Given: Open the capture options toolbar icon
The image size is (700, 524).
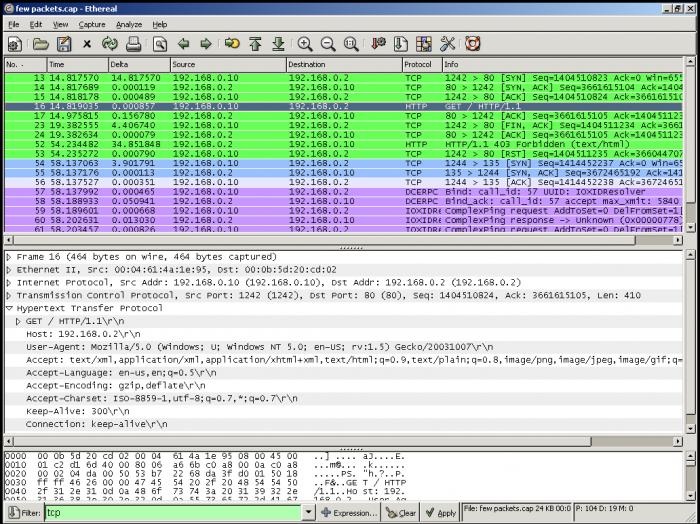Looking at the screenshot, I should (x=15, y=44).
